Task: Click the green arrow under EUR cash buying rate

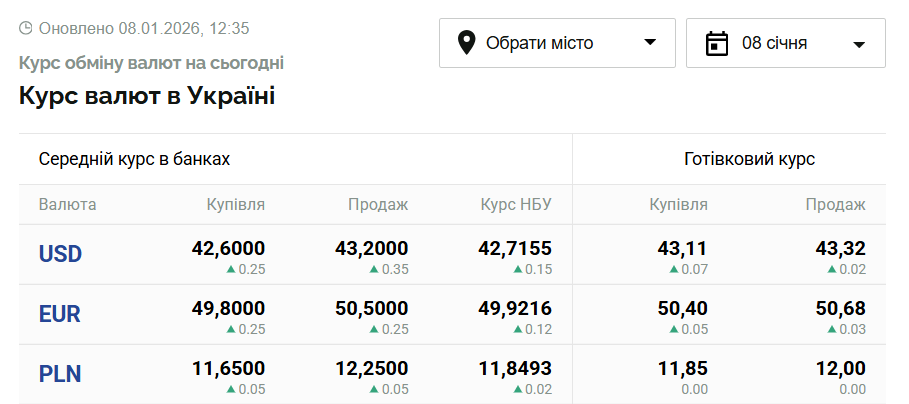Action: click(674, 329)
